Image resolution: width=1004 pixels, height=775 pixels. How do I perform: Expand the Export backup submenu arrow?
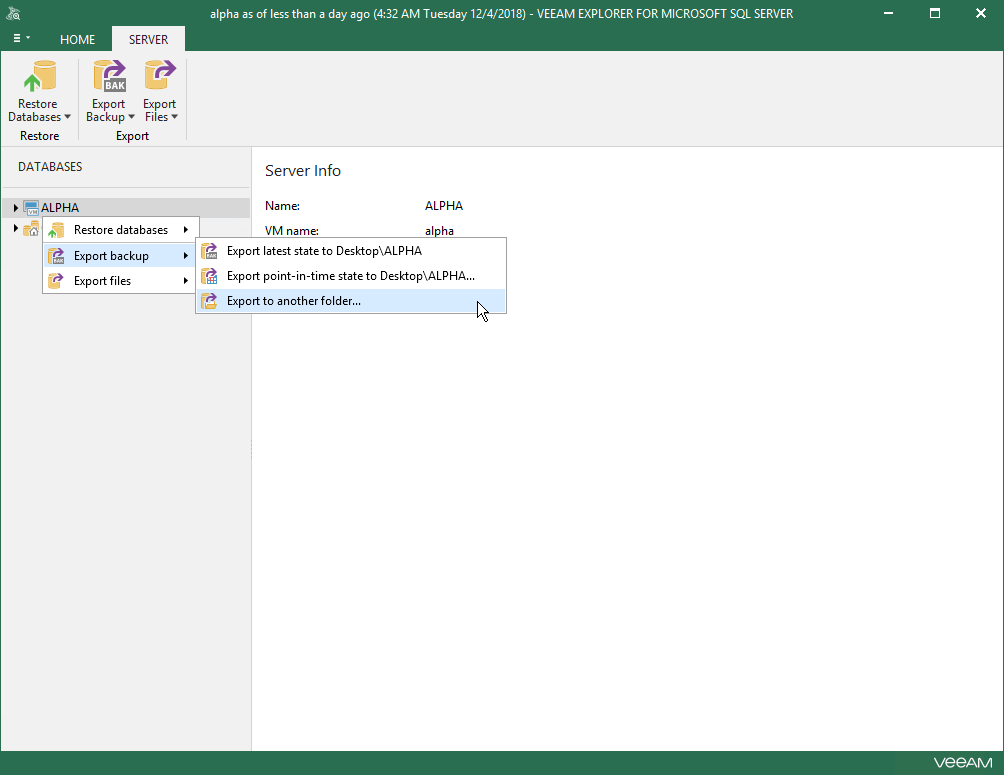pos(186,256)
